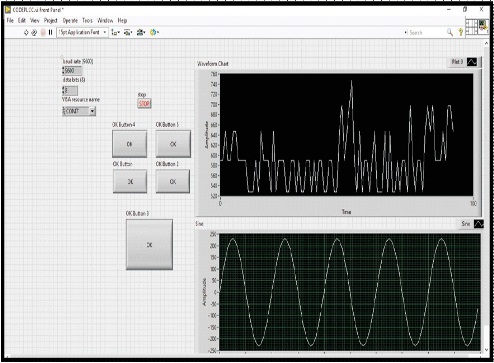The height and width of the screenshot is (363, 494).
Task: Click the 'Sine' legend label
Action: (x=466, y=224)
